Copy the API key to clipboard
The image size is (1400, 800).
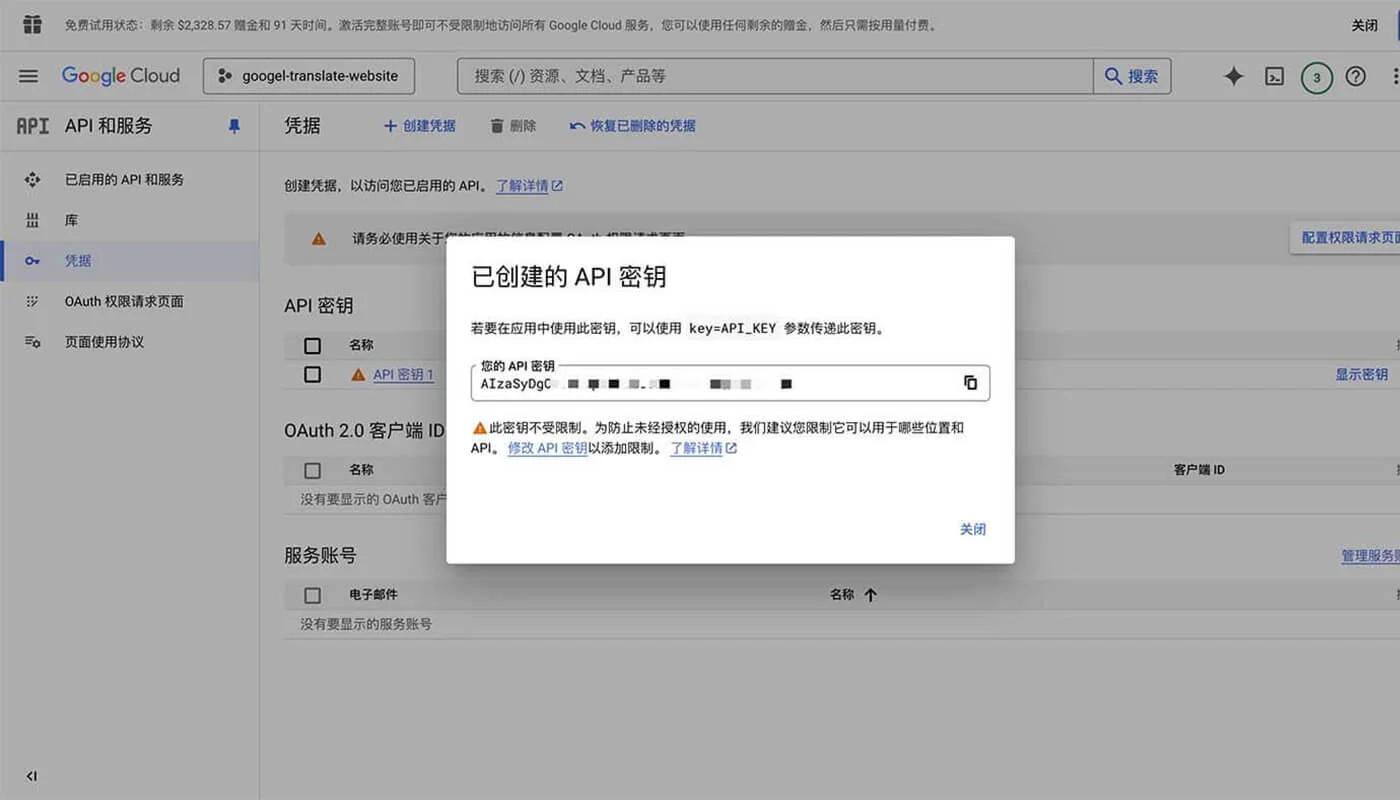point(969,383)
